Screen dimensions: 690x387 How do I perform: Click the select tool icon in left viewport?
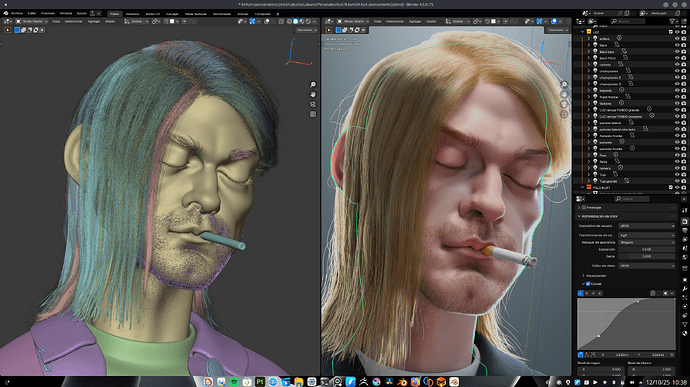tap(7, 30)
